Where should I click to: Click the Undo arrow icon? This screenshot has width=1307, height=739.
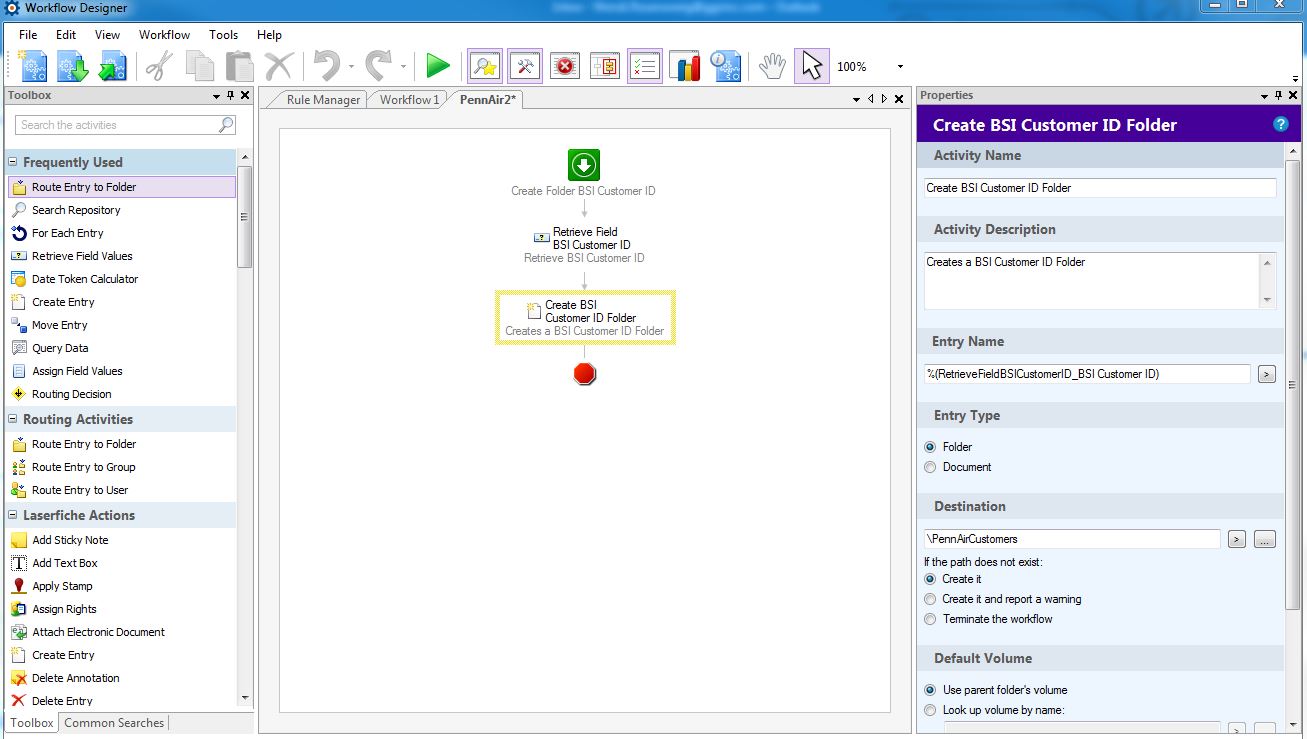(x=327, y=66)
